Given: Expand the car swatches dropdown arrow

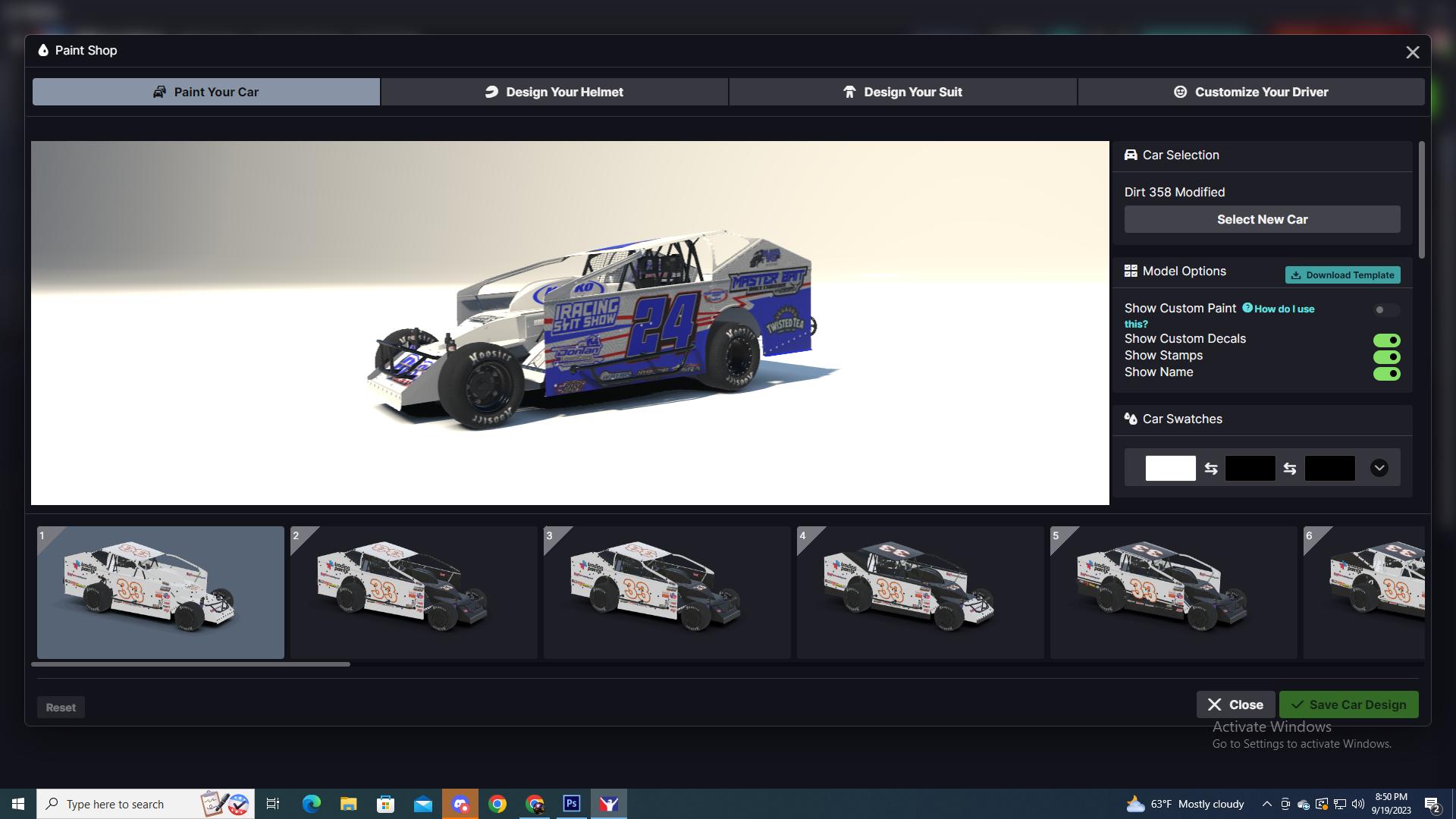Looking at the screenshot, I should (x=1379, y=468).
